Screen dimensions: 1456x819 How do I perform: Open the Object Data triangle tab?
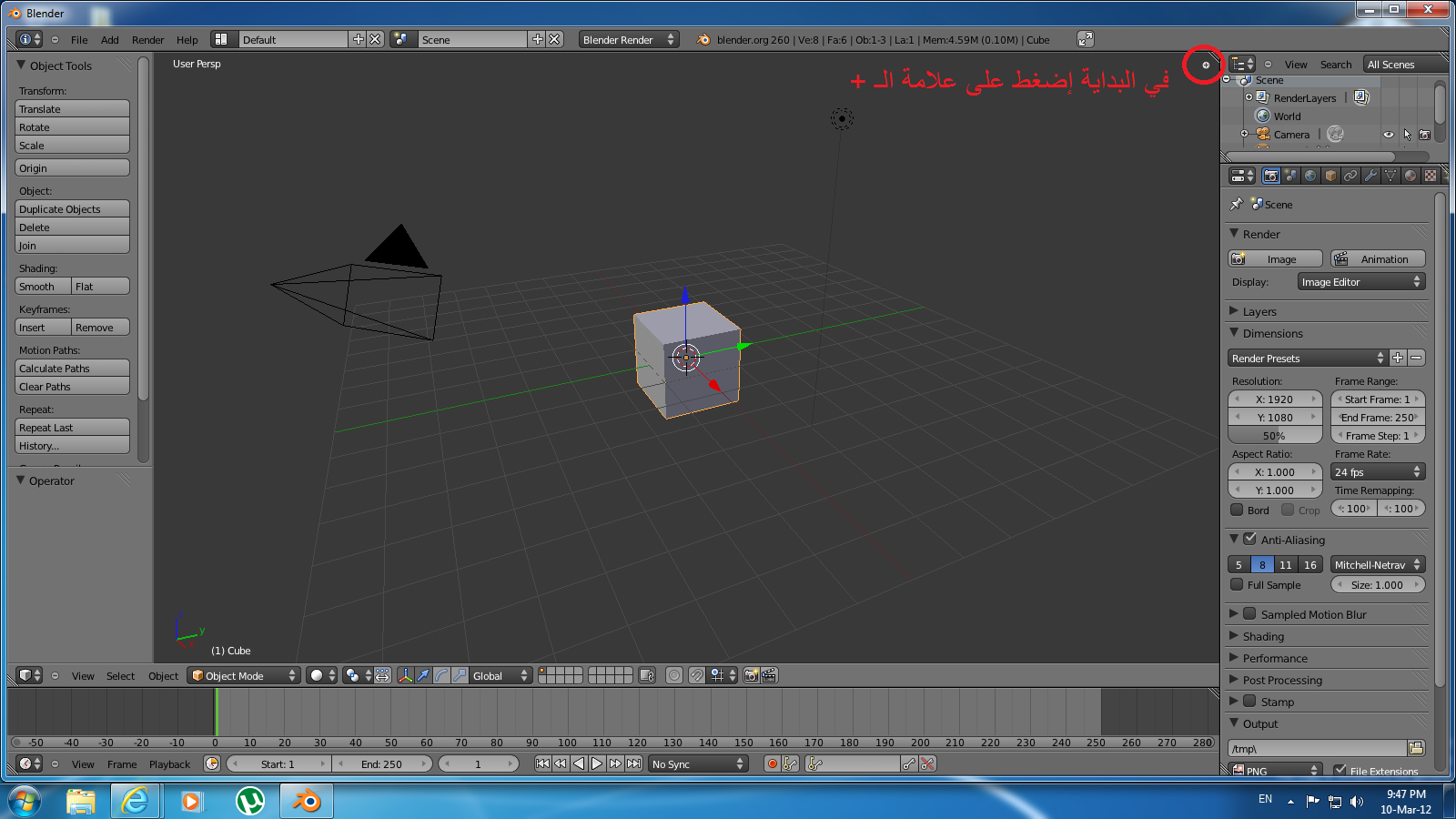click(1390, 176)
